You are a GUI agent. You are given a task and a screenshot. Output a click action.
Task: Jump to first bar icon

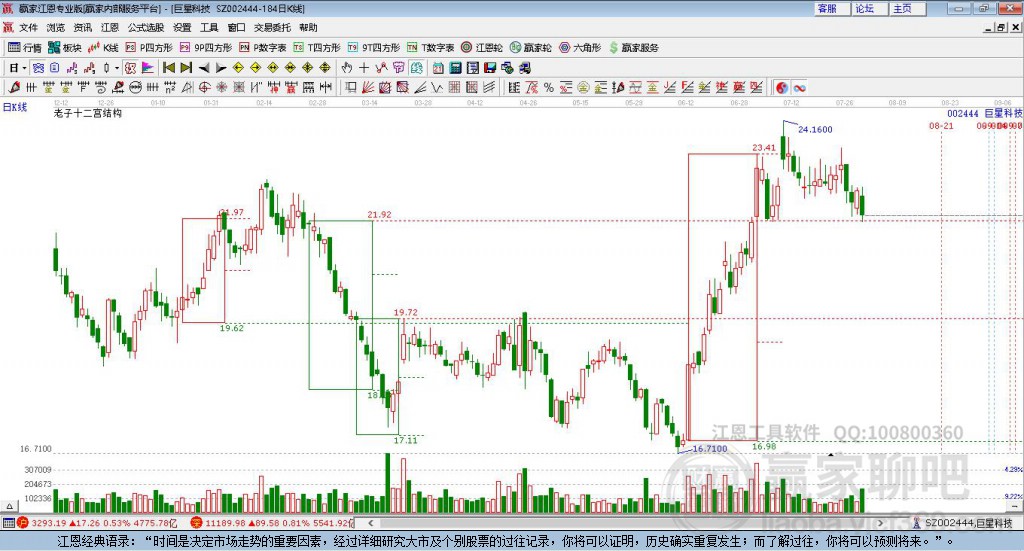168,68
